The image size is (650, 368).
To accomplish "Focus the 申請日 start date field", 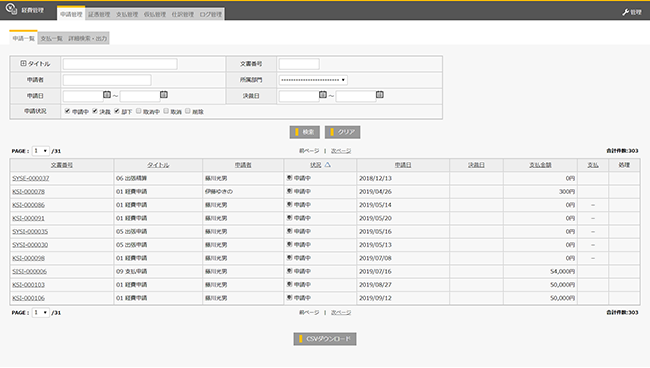I will click(83, 96).
